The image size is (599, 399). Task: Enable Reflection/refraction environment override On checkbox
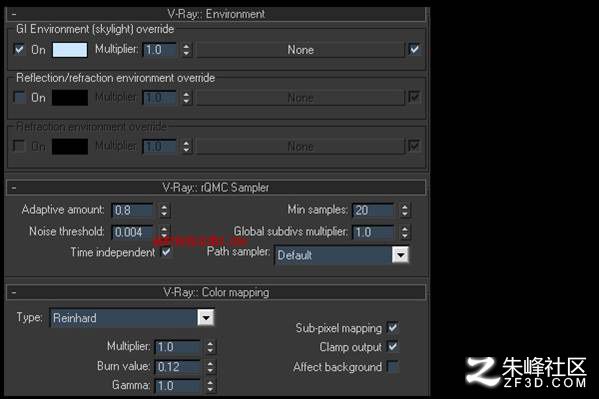coord(19,97)
